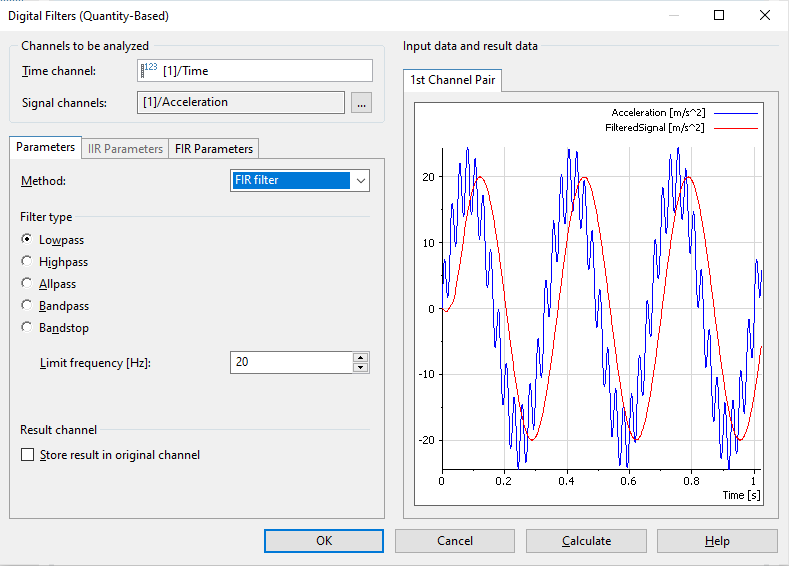Switch to the FIR Parameters tab
789x566 pixels.
214,148
